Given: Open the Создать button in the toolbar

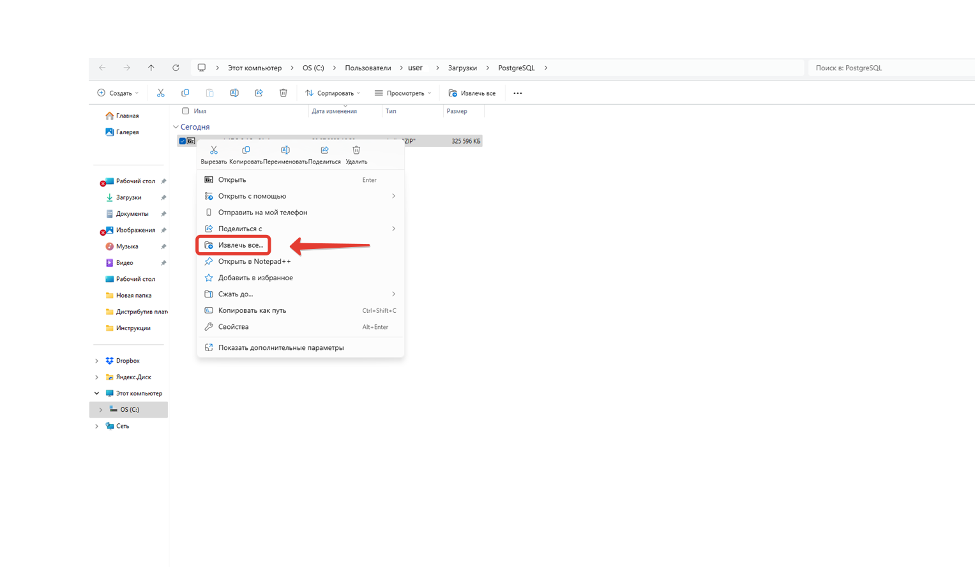Looking at the screenshot, I should coord(117,93).
